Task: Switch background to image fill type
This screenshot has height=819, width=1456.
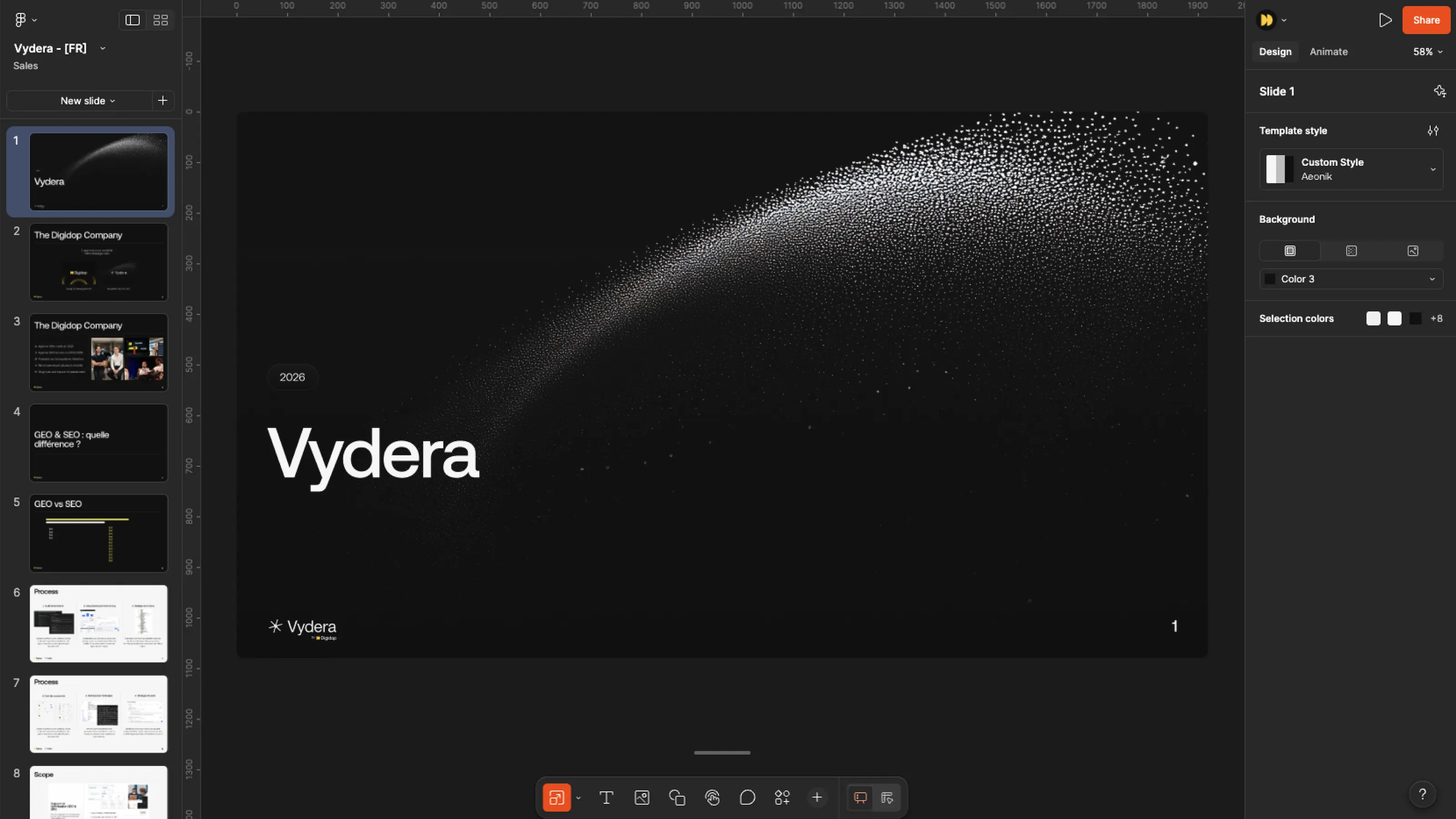Action: tap(1412, 250)
